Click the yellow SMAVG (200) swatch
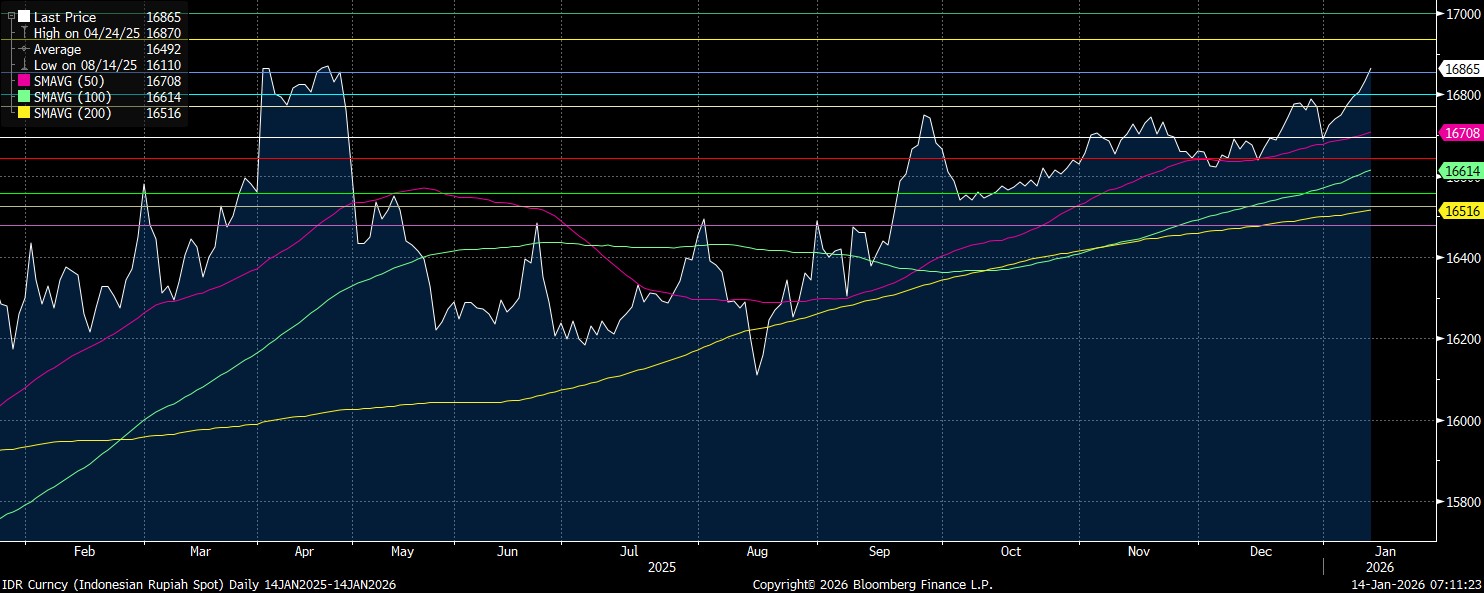Screen dimensions: 1484x593 coord(24,113)
